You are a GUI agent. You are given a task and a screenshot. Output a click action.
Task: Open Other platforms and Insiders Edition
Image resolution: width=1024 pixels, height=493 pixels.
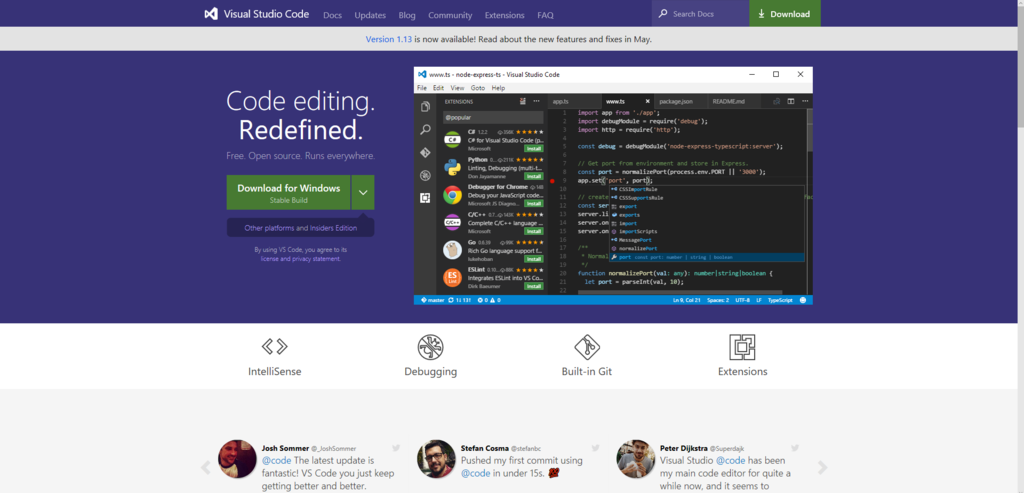300,228
